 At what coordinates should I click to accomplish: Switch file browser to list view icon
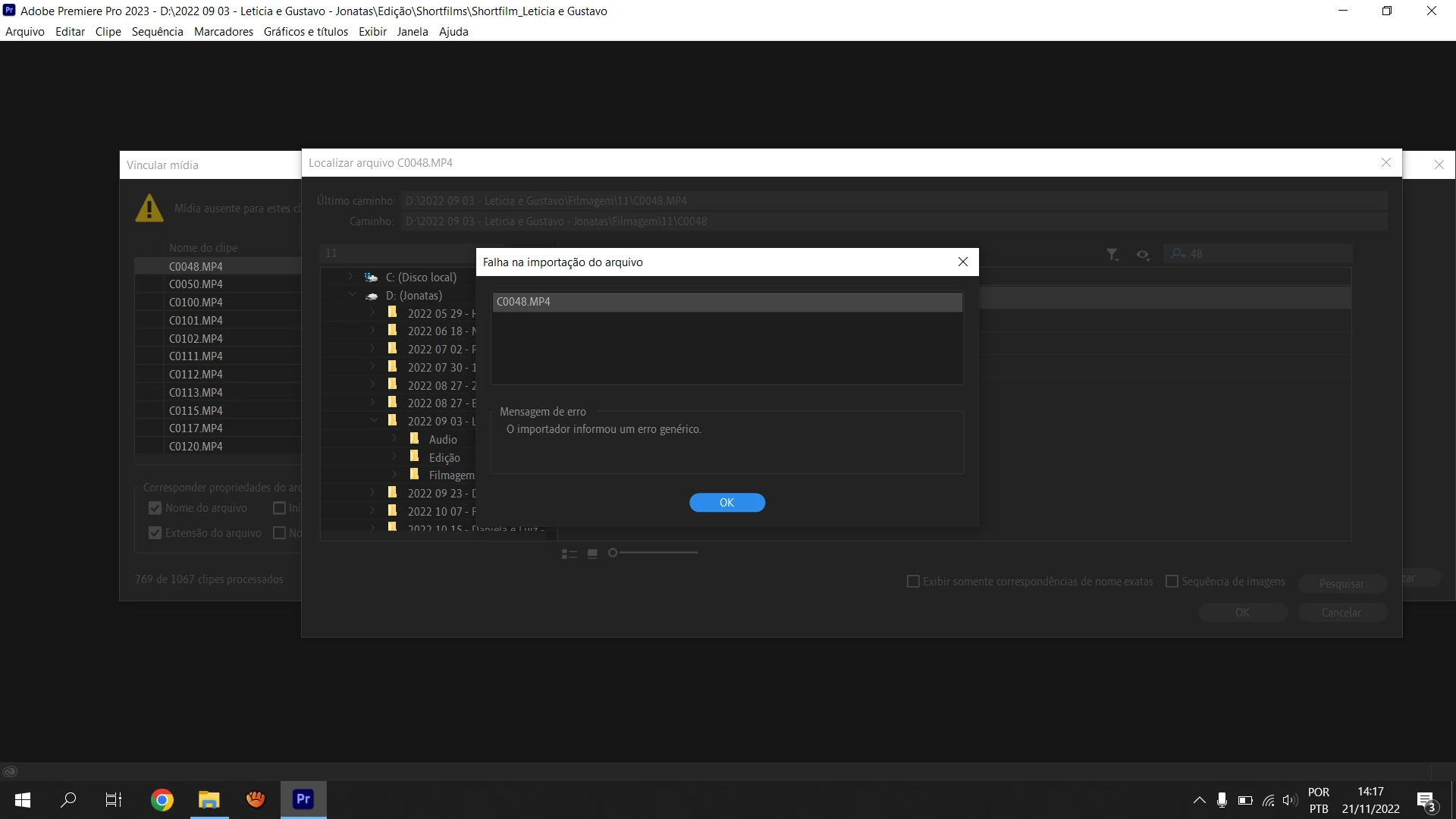[x=569, y=554]
